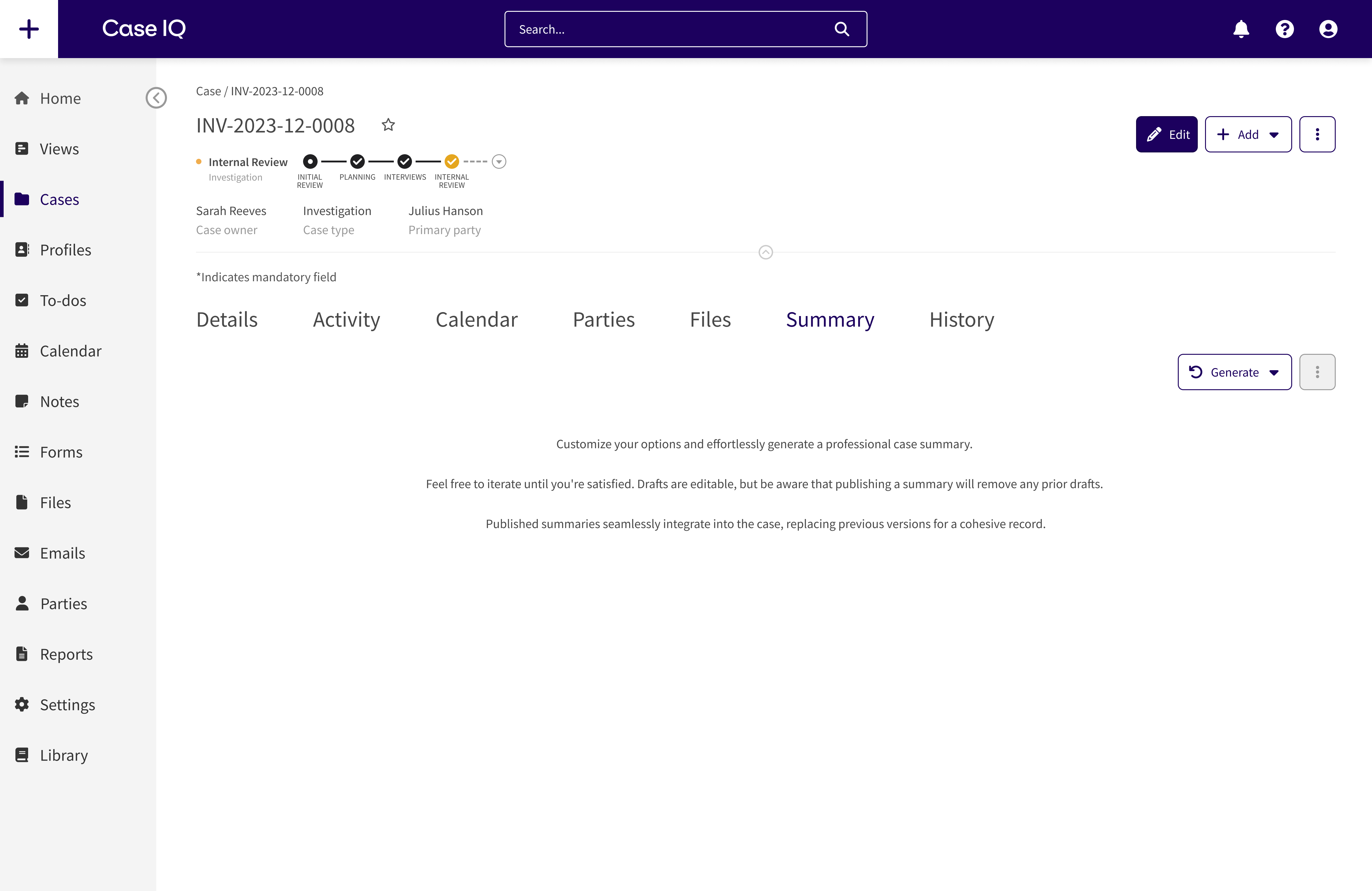Click into the Search field
Image resolution: width=1372 pixels, height=891 pixels.
(669, 29)
